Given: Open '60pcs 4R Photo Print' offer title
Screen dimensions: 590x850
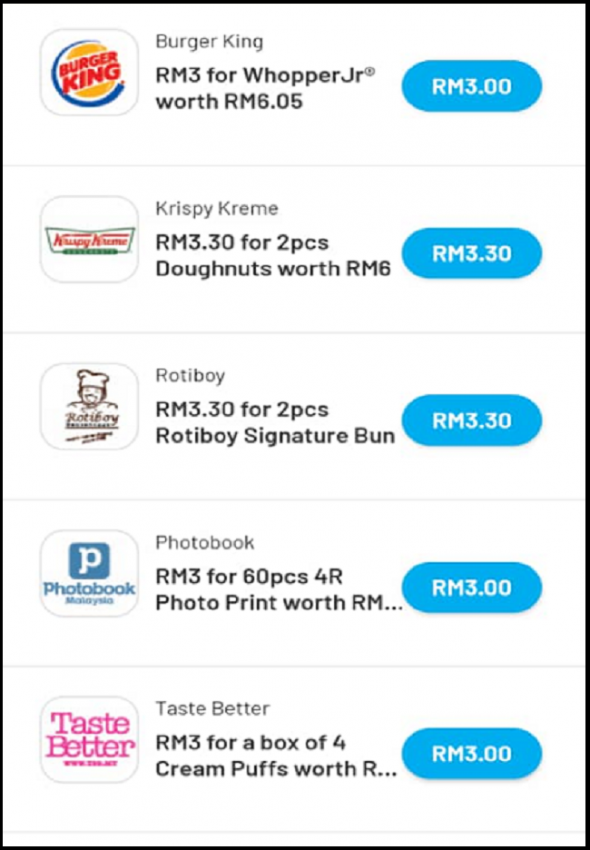Looking at the screenshot, I should (279, 589).
